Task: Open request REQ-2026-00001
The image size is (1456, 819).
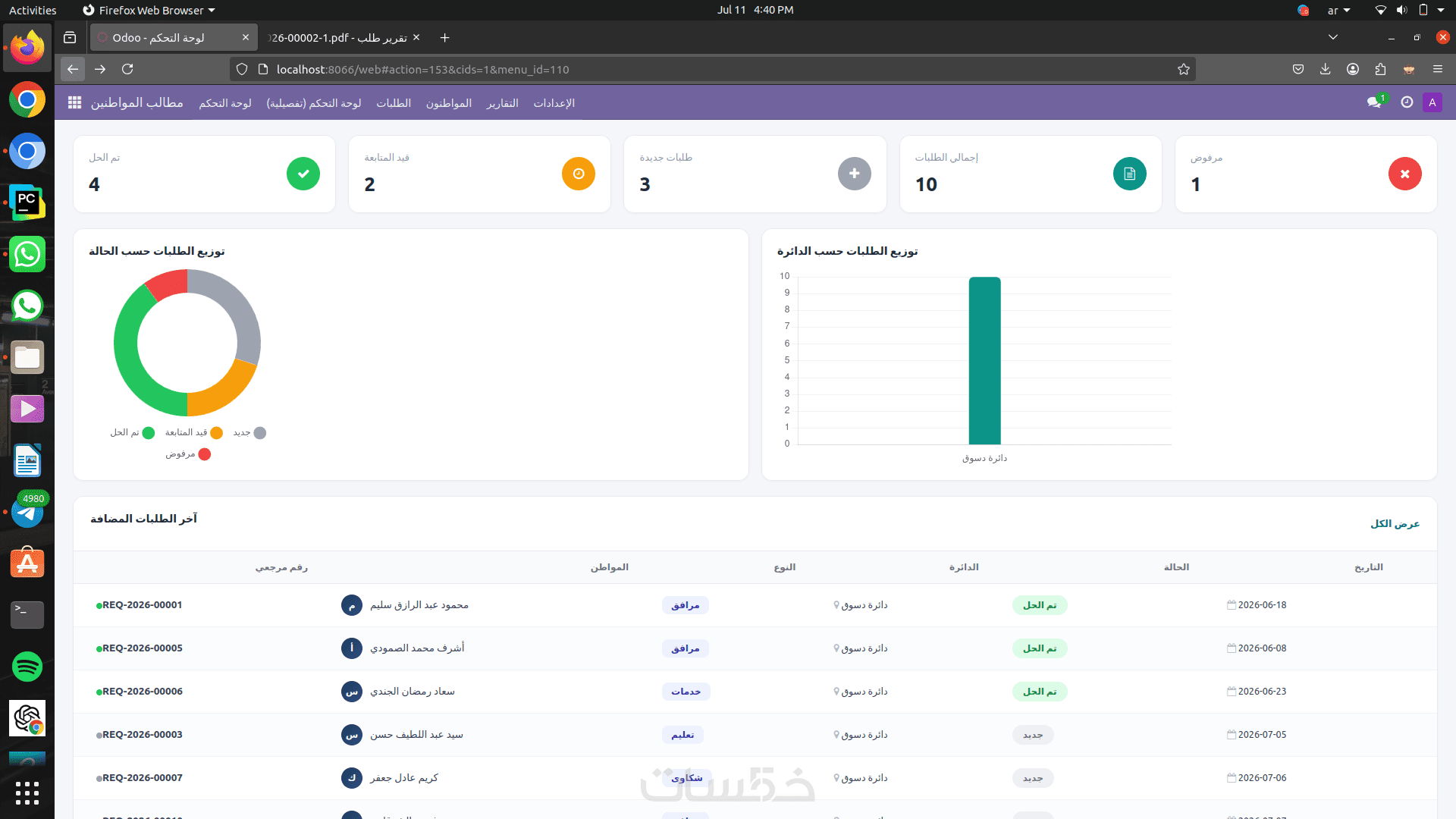Action: click(x=143, y=605)
